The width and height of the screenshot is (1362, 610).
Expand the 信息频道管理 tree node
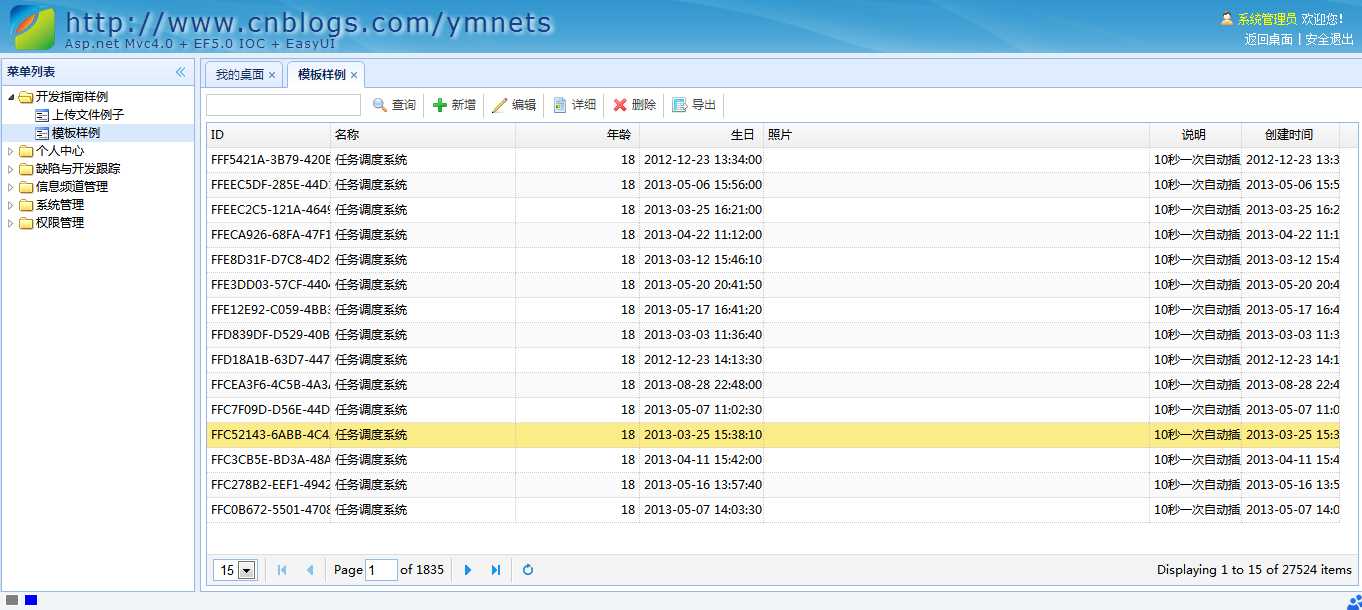(11, 187)
